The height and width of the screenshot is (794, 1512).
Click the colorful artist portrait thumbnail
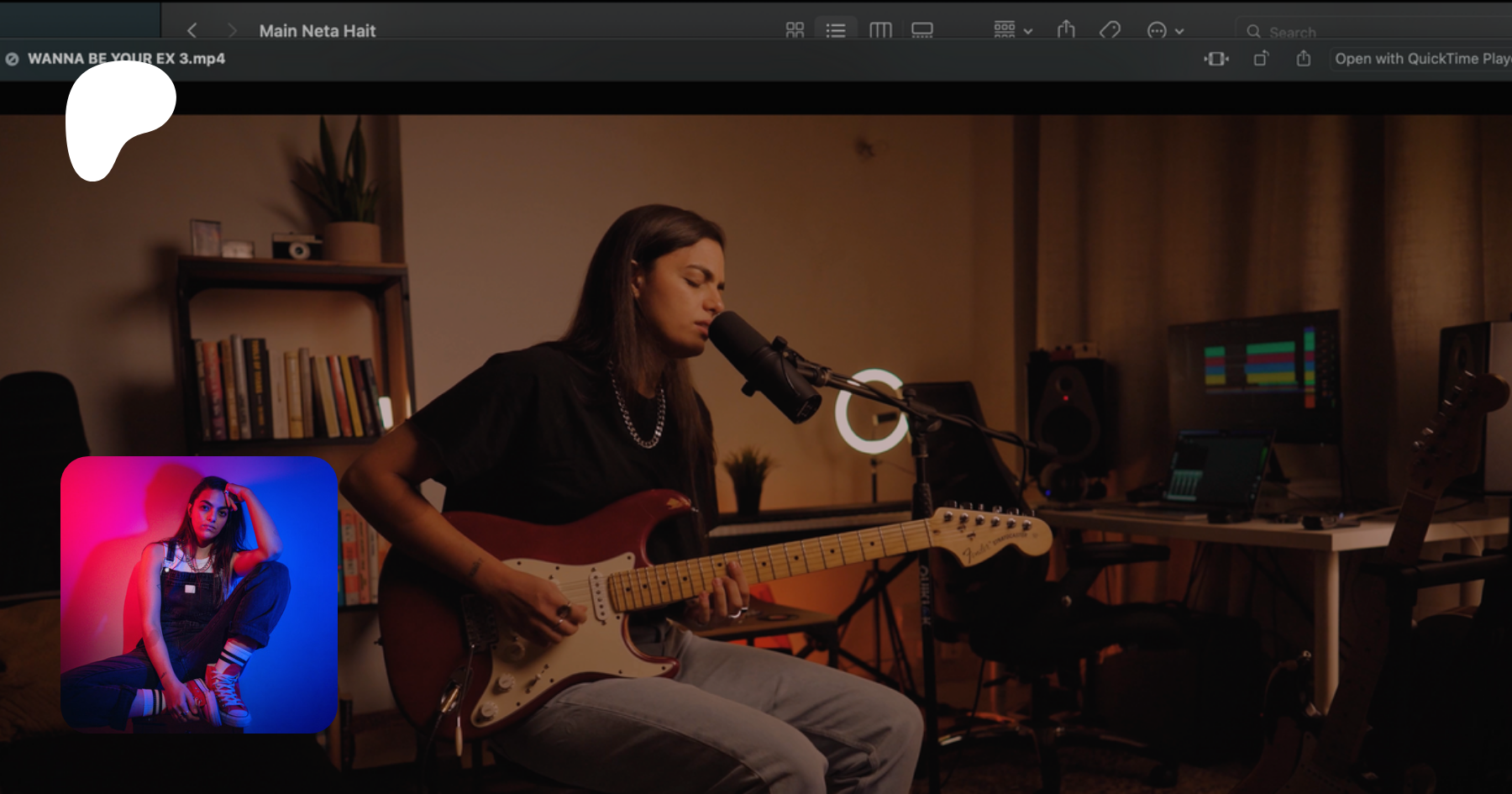(x=199, y=594)
